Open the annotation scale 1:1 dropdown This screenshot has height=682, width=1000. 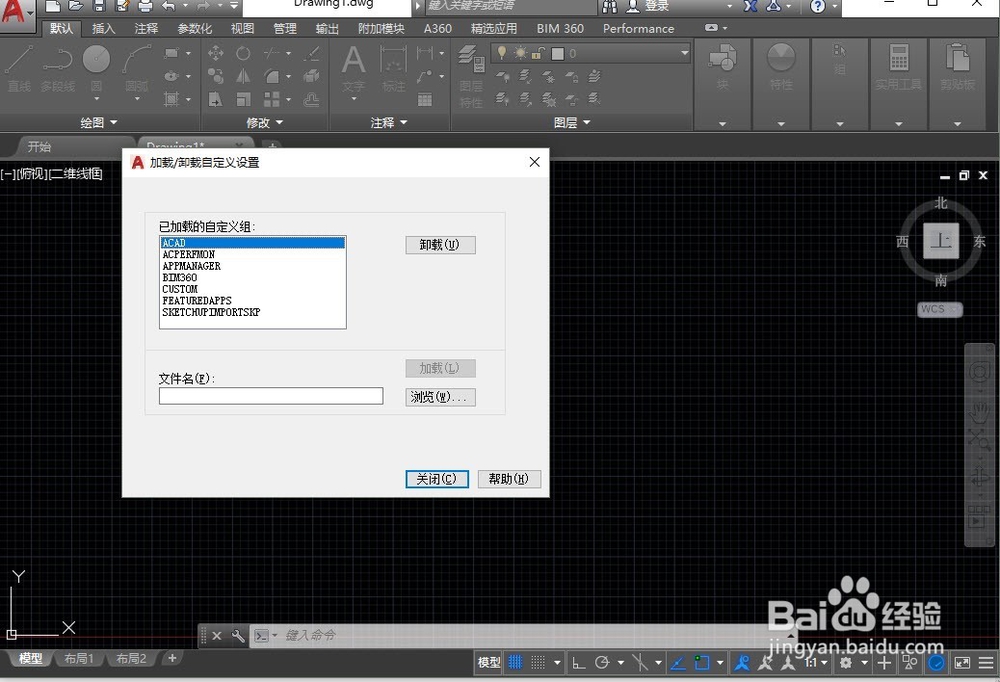click(x=815, y=663)
